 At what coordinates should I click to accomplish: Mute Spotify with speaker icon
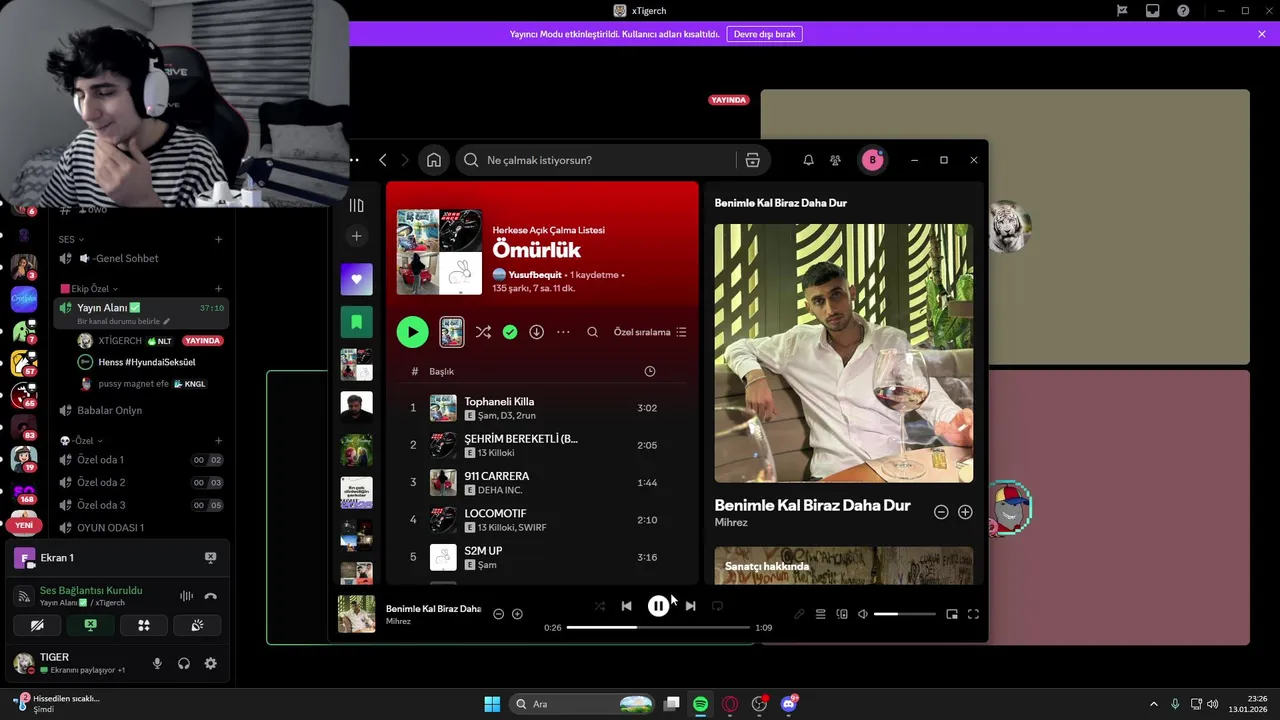[863, 614]
